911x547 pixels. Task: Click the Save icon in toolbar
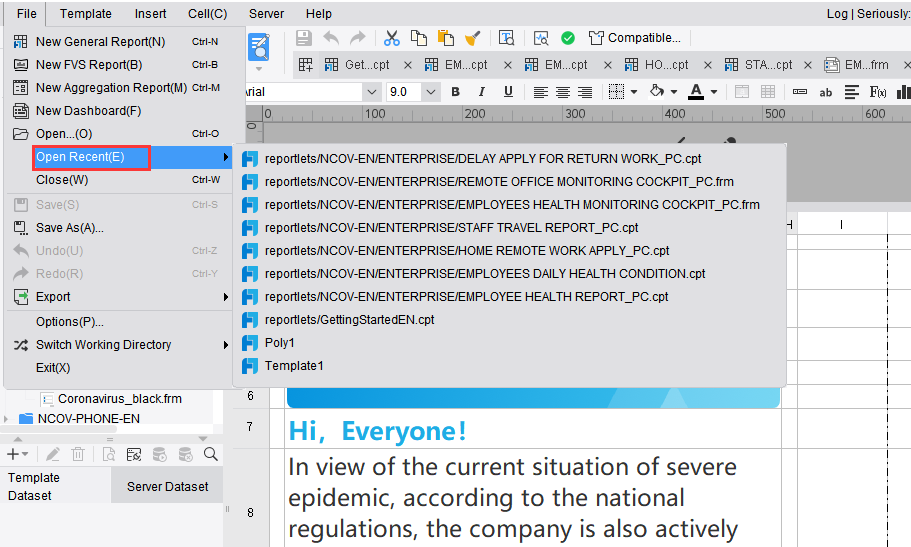pyautogui.click(x=303, y=38)
